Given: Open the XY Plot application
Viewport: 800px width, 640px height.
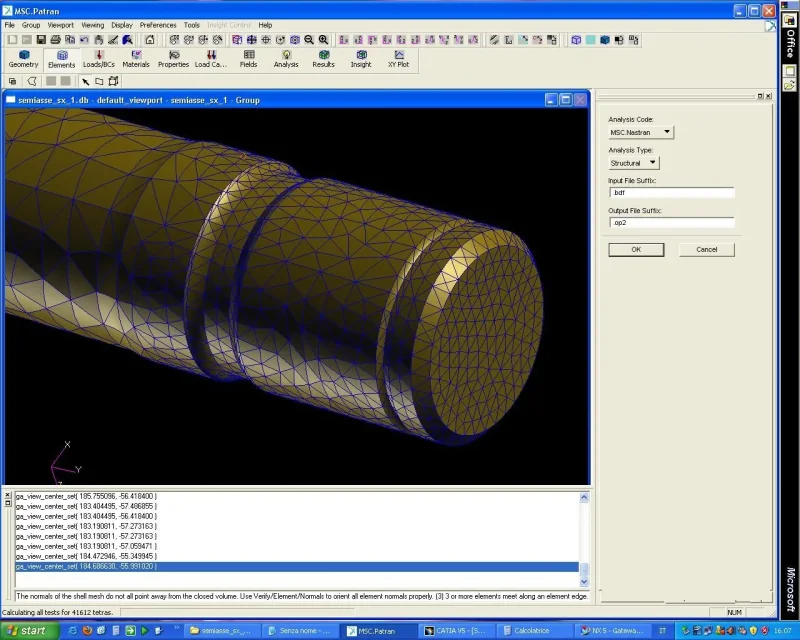Looking at the screenshot, I should (398, 59).
